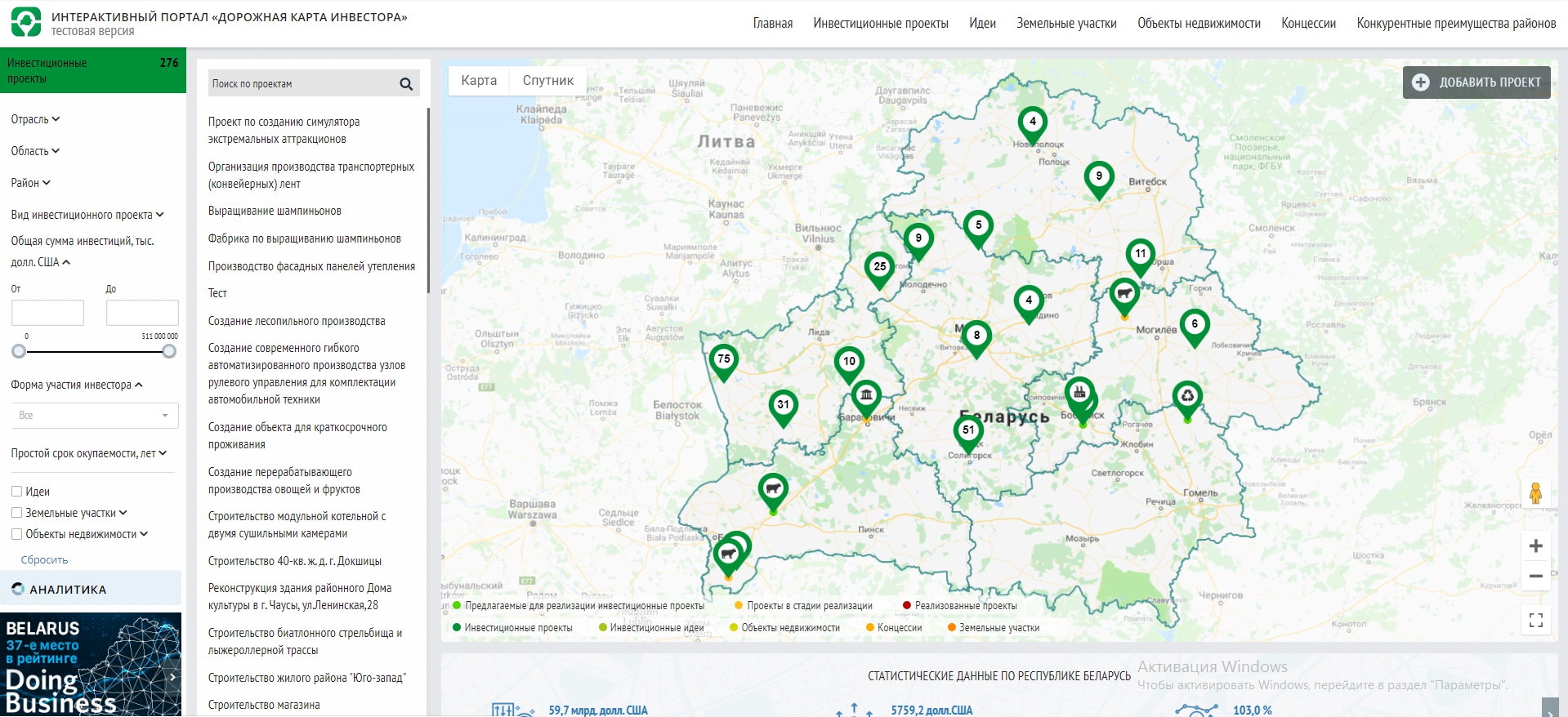Expand the Отрасль filter
1568x717 pixels.
[35, 119]
